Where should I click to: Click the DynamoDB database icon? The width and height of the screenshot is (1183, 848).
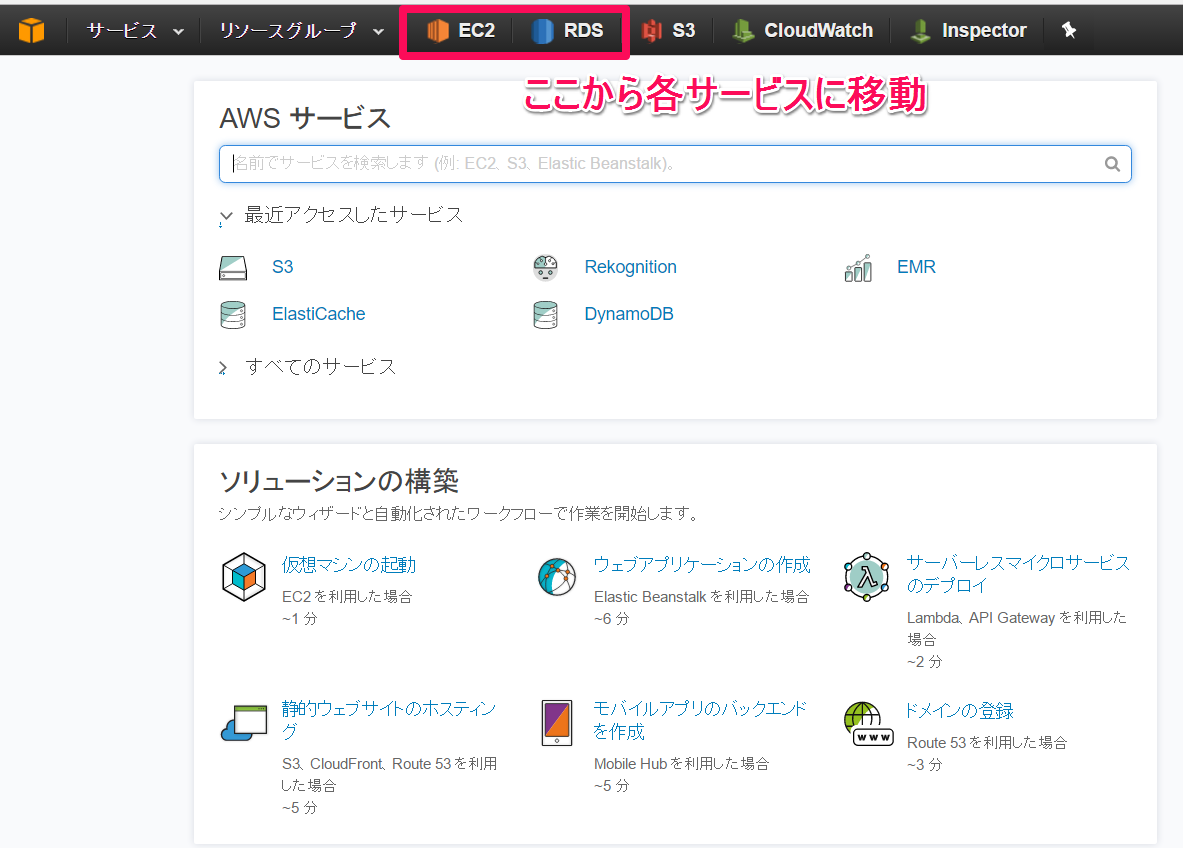point(545,315)
